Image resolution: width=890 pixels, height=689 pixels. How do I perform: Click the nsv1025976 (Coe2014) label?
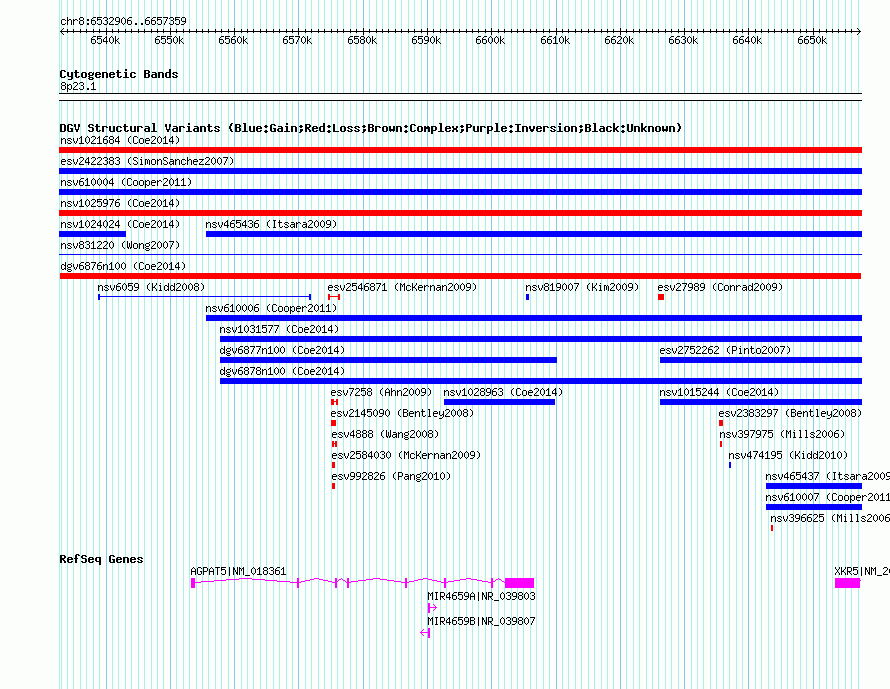(x=120, y=203)
